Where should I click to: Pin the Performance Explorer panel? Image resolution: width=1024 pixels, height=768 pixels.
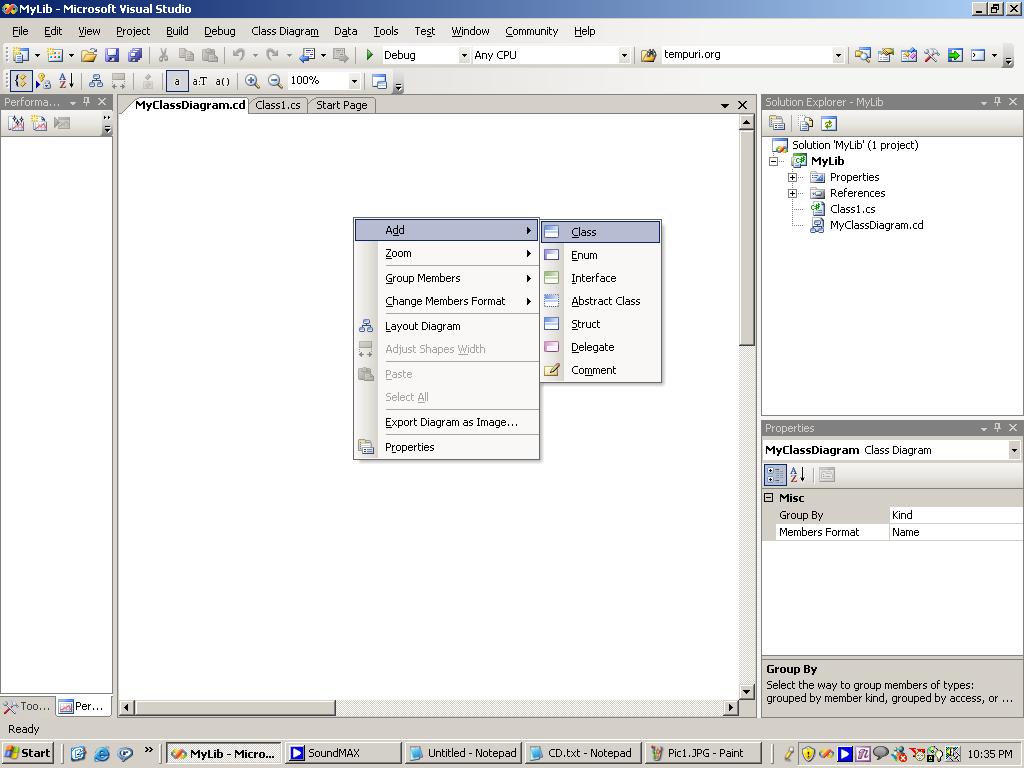[x=86, y=101]
